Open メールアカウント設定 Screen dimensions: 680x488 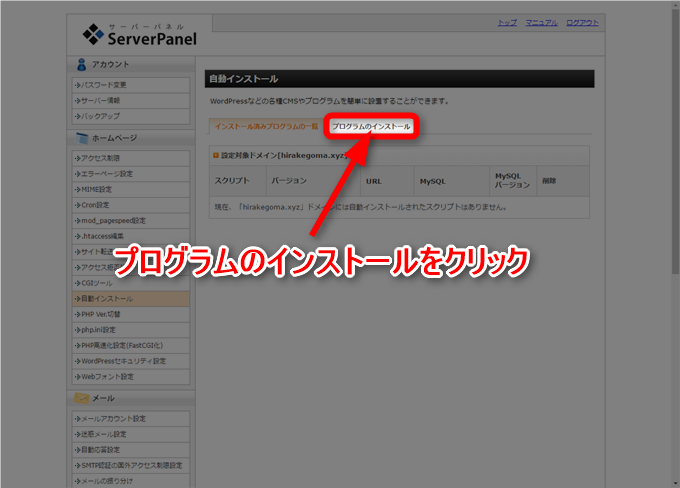click(x=131, y=419)
